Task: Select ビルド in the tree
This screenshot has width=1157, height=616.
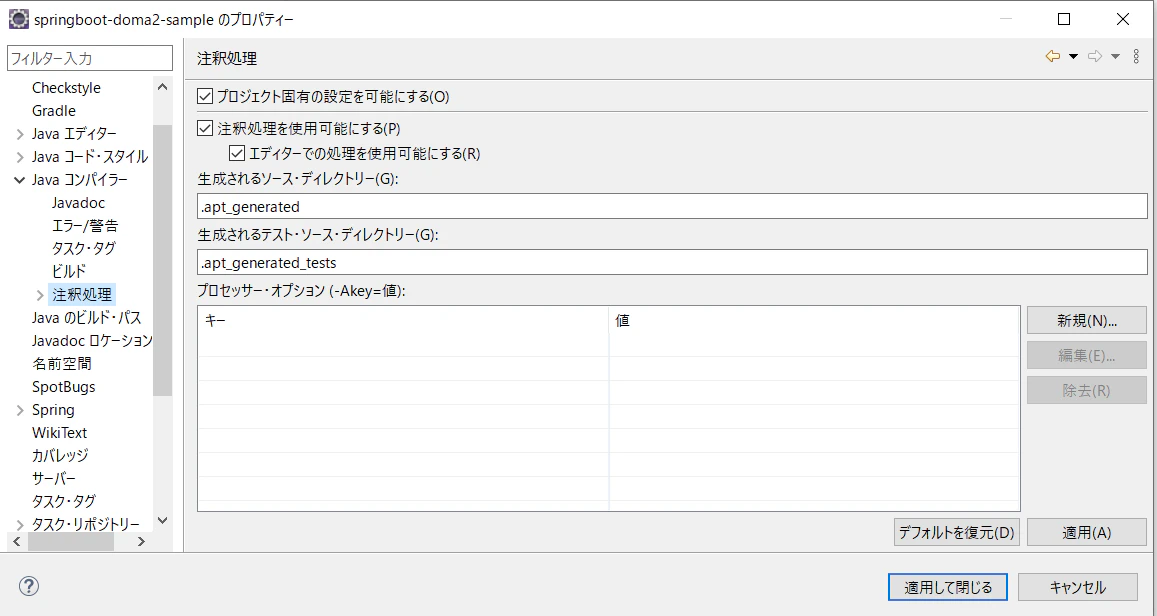Action: point(69,271)
